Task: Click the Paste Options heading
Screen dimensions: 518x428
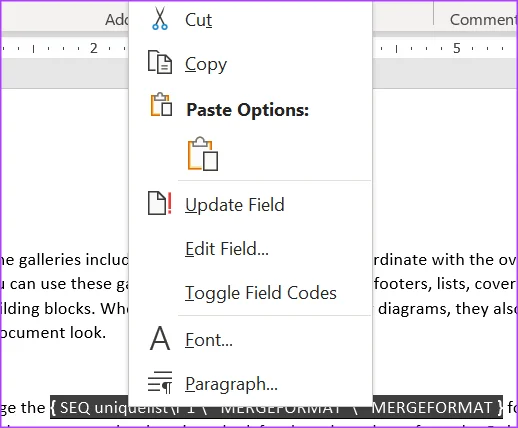Action: click(x=248, y=110)
